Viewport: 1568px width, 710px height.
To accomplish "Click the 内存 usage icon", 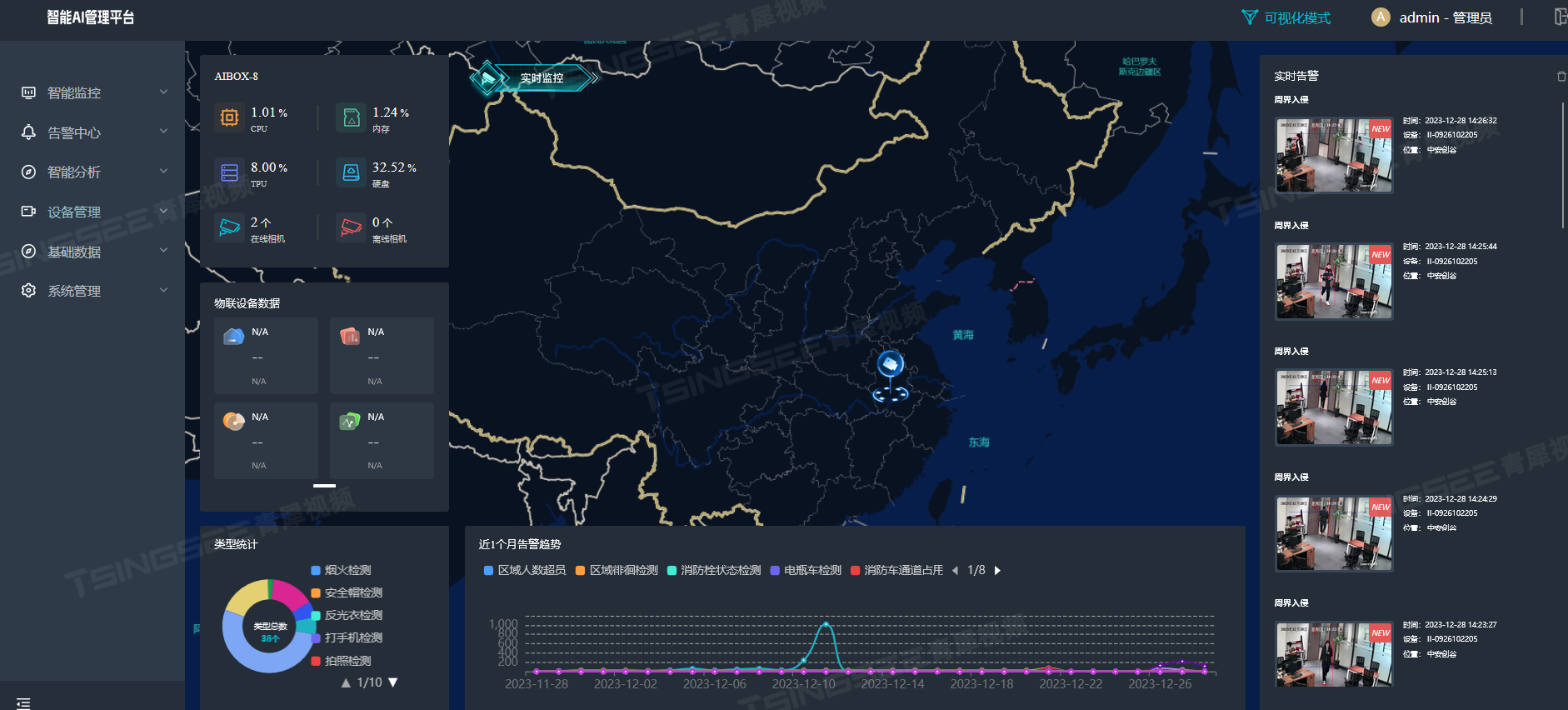I will 351,117.
